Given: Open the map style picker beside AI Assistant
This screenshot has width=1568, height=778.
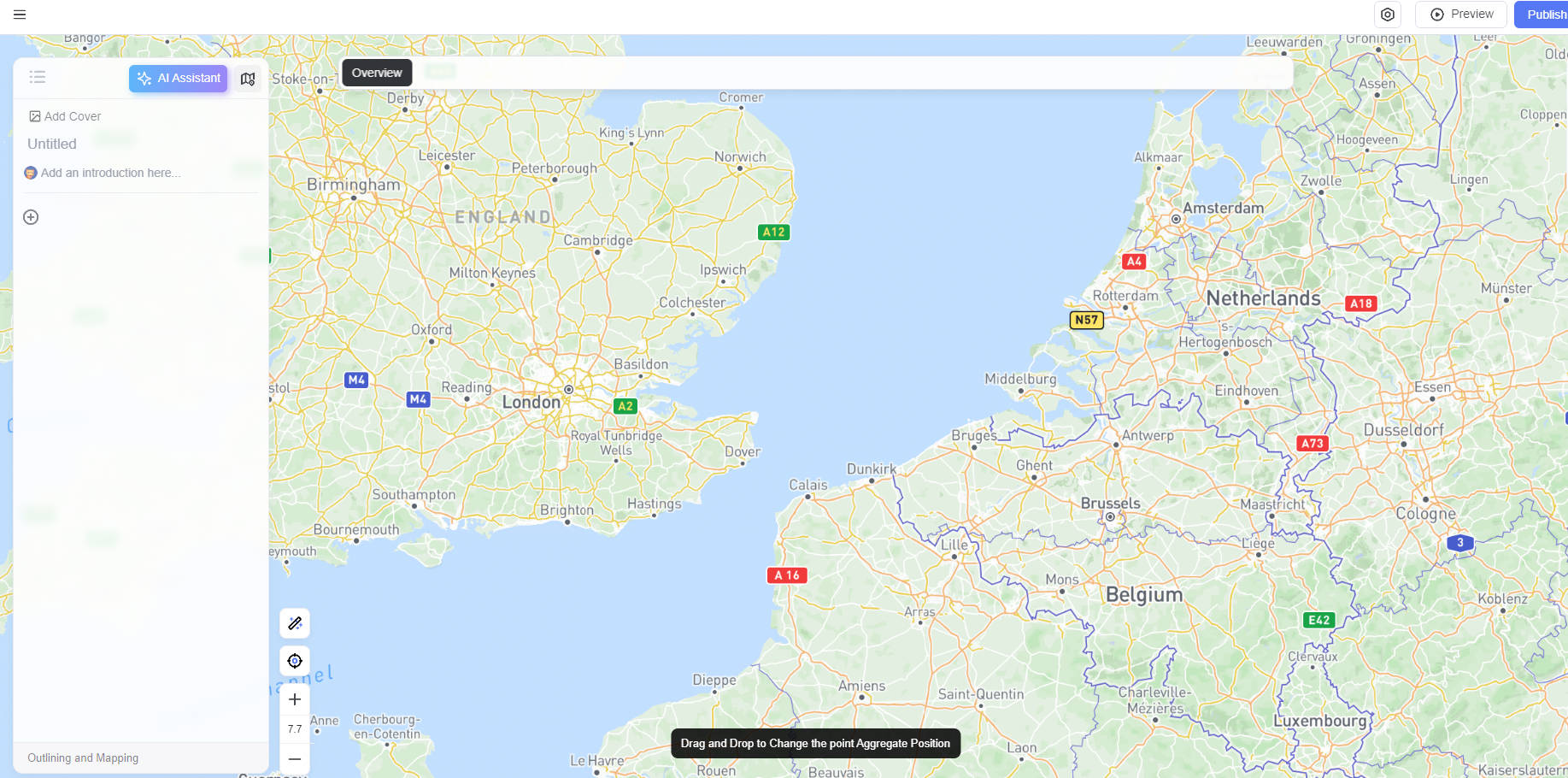Looking at the screenshot, I should coord(248,79).
